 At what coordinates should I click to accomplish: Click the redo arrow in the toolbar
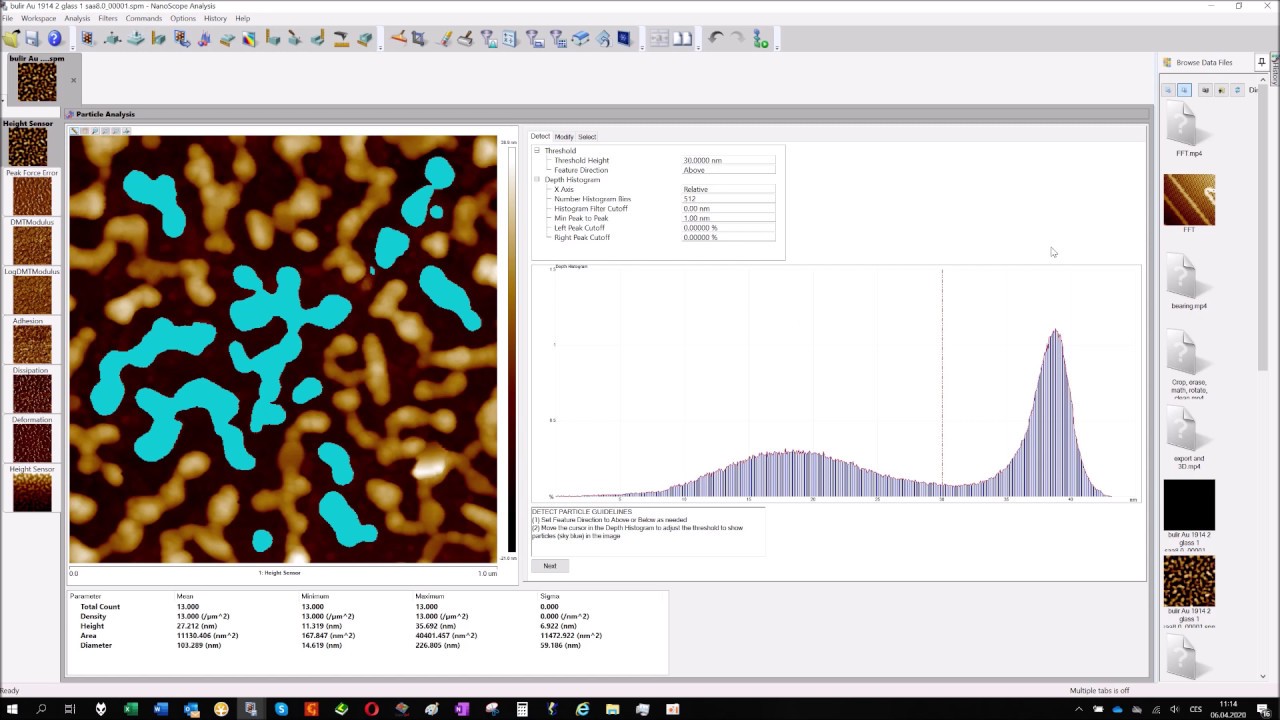[738, 39]
